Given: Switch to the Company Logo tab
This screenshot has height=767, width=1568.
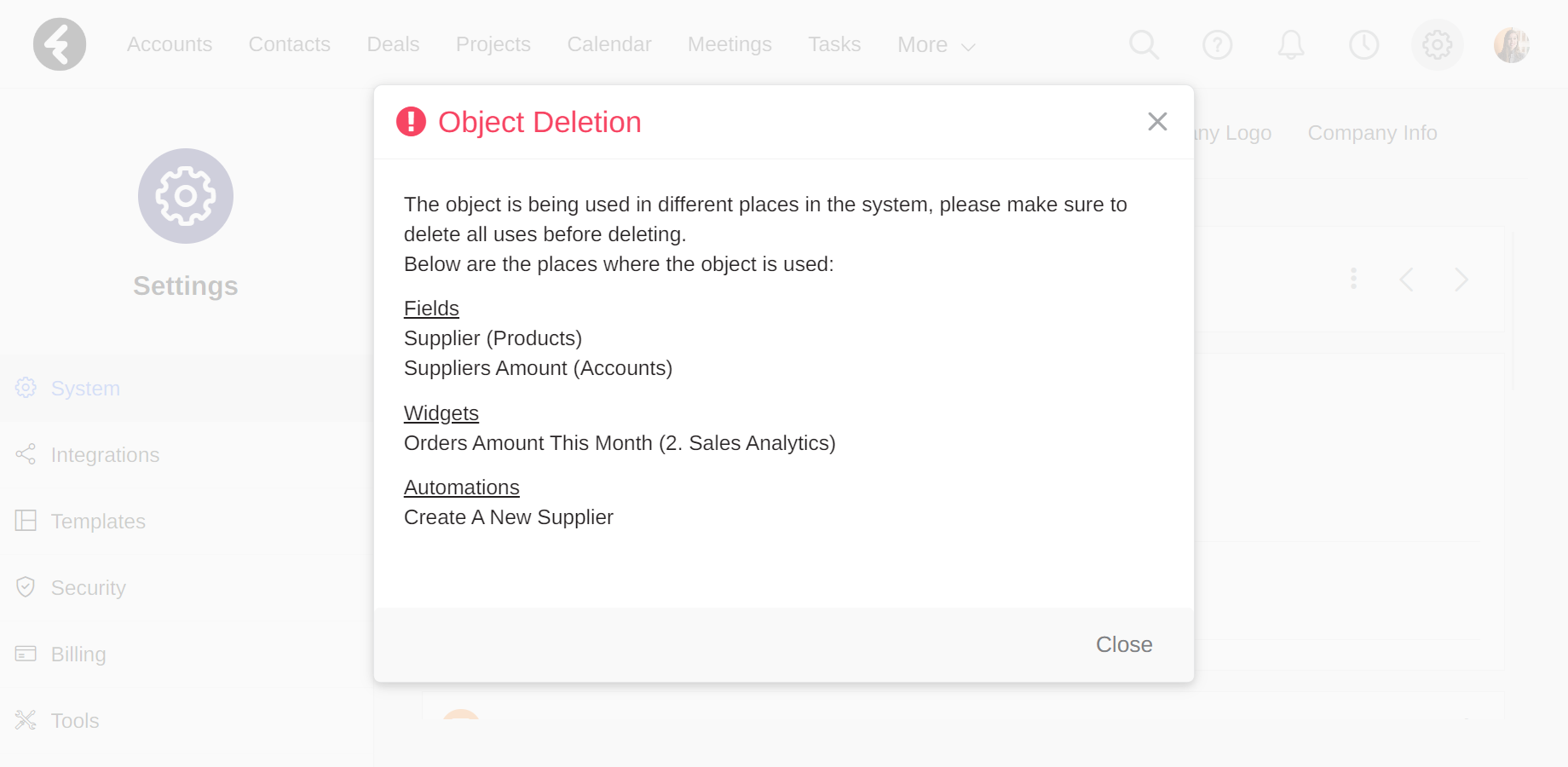Looking at the screenshot, I should tap(1232, 133).
